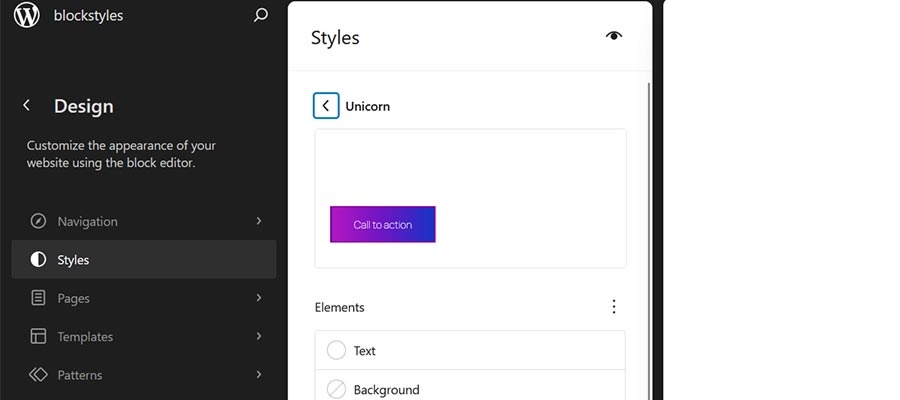Screen dimensions: 900x400
Task: Click the Call to action preview button
Action: [383, 225]
